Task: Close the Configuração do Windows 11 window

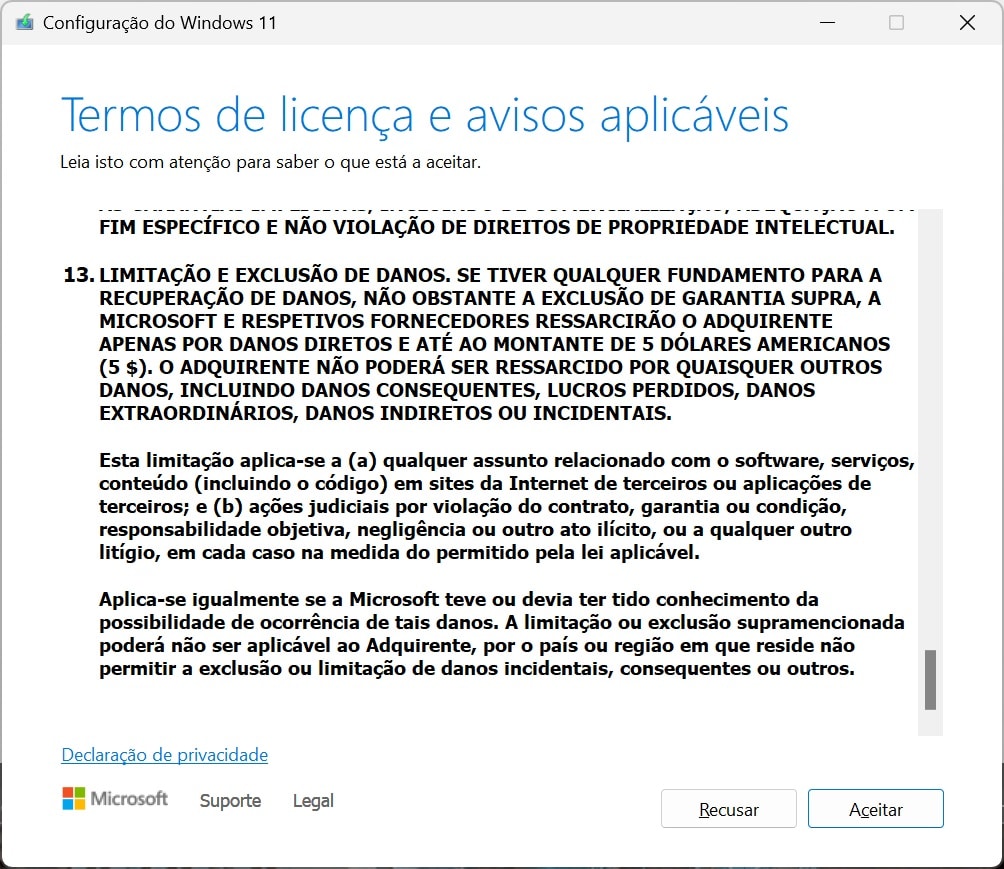Action: coord(967,23)
